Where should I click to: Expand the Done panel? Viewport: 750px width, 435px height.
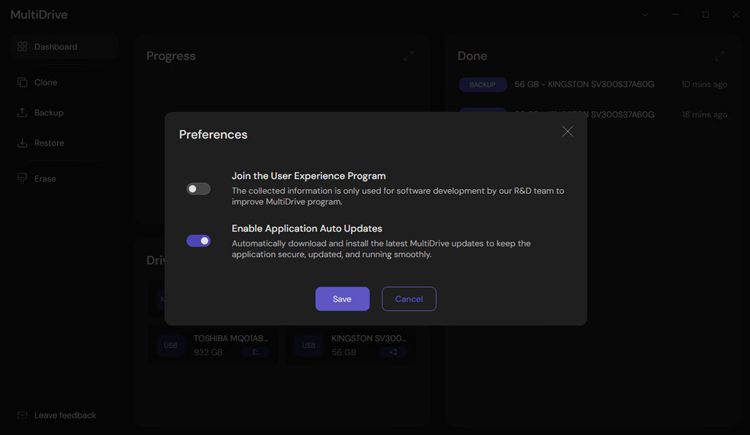(x=719, y=56)
